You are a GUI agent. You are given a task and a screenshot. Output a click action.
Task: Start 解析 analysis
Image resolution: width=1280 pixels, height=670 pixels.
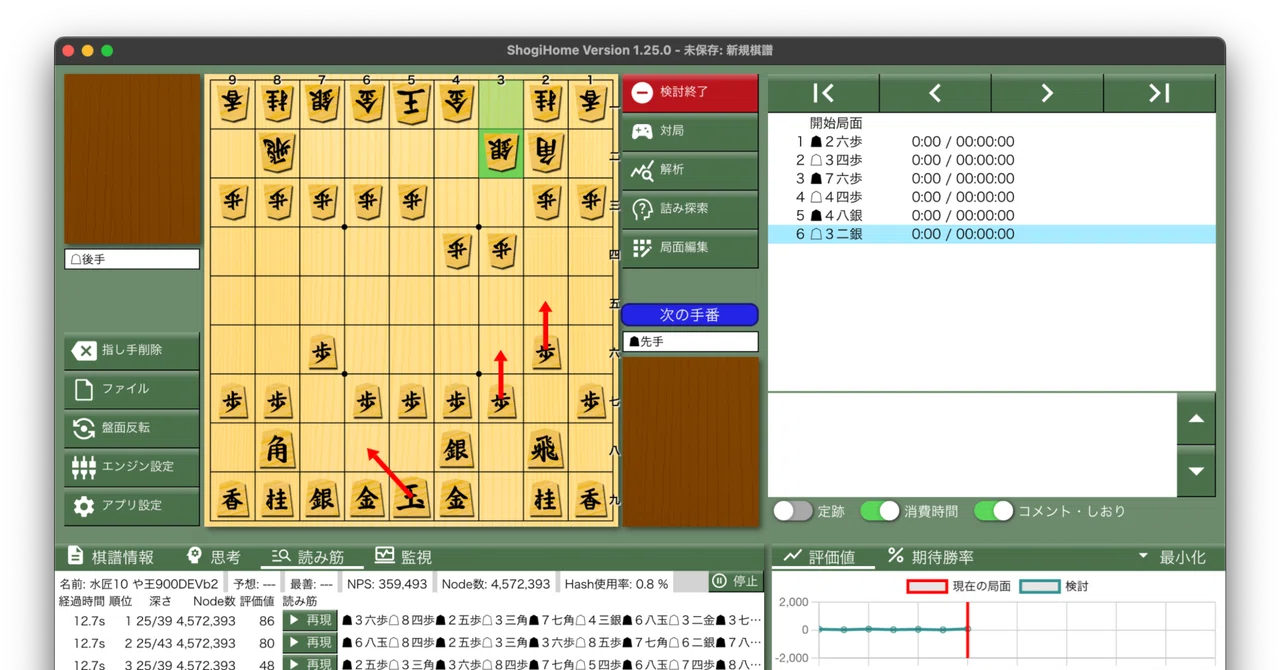(x=690, y=170)
